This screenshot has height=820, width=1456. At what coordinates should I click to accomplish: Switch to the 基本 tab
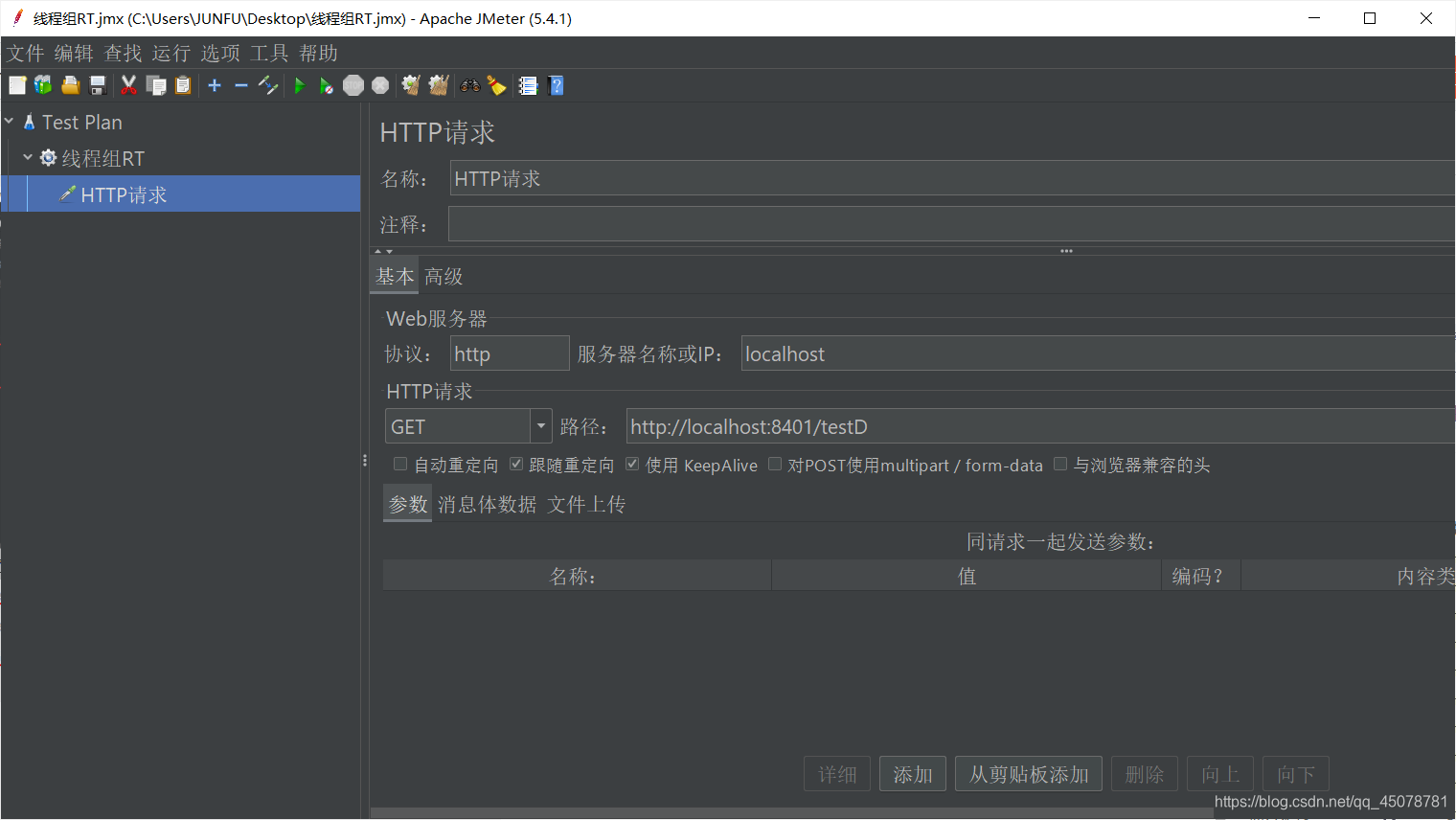(x=395, y=276)
